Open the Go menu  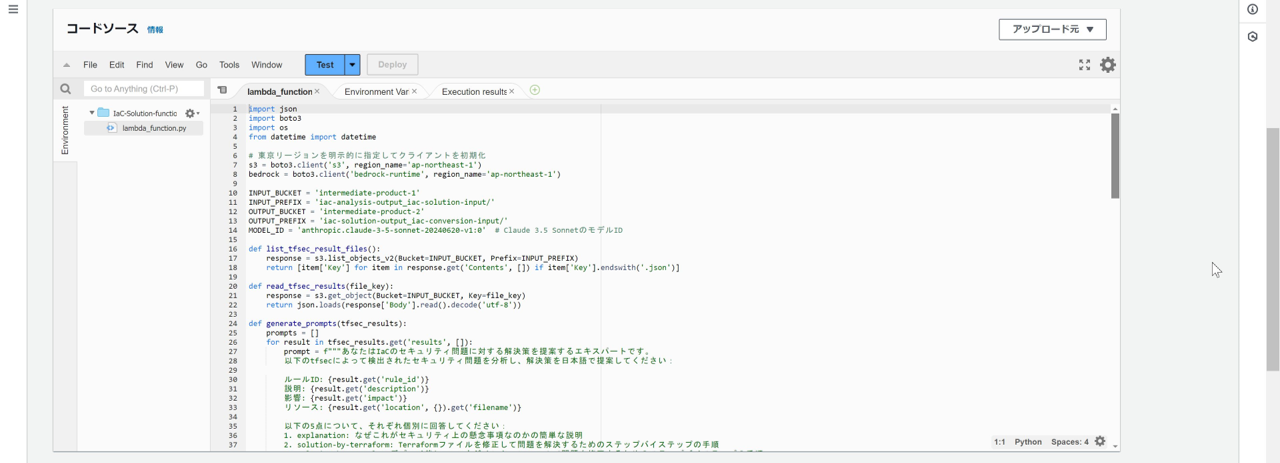click(201, 65)
